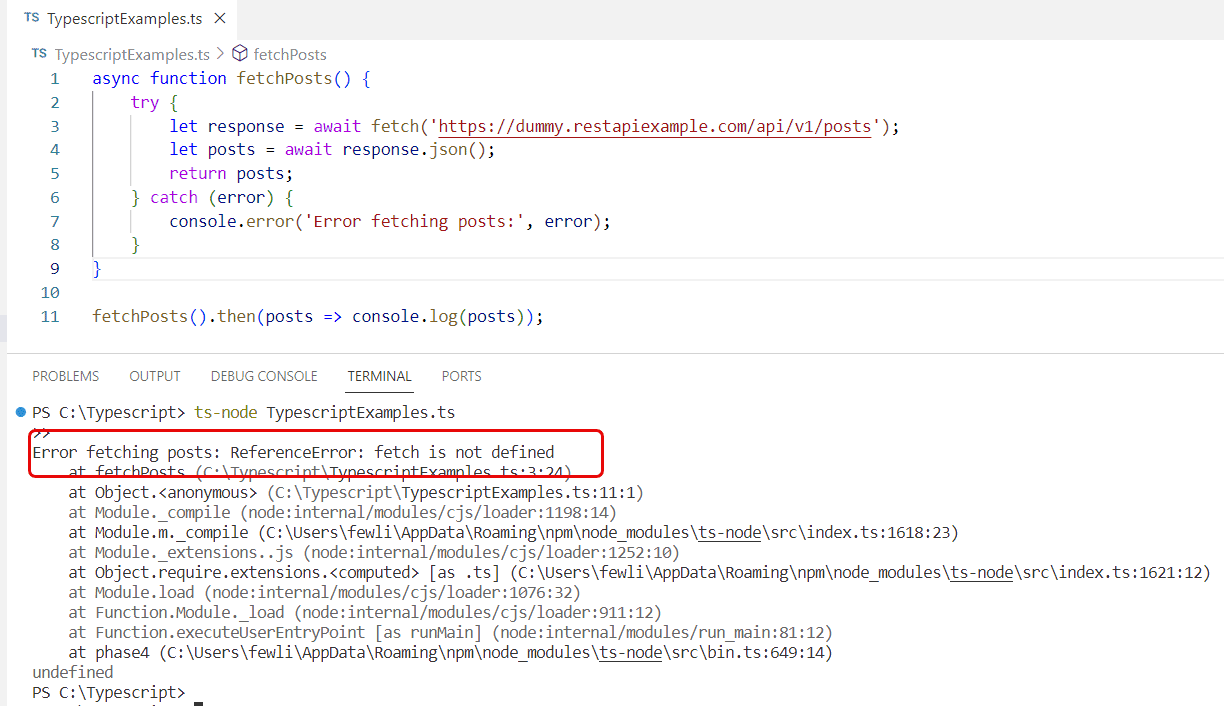Viewport: 1224px width, 706px height.
Task: Click the 'Function.executeUserEntryPoint' stack line
Action: tap(451, 632)
